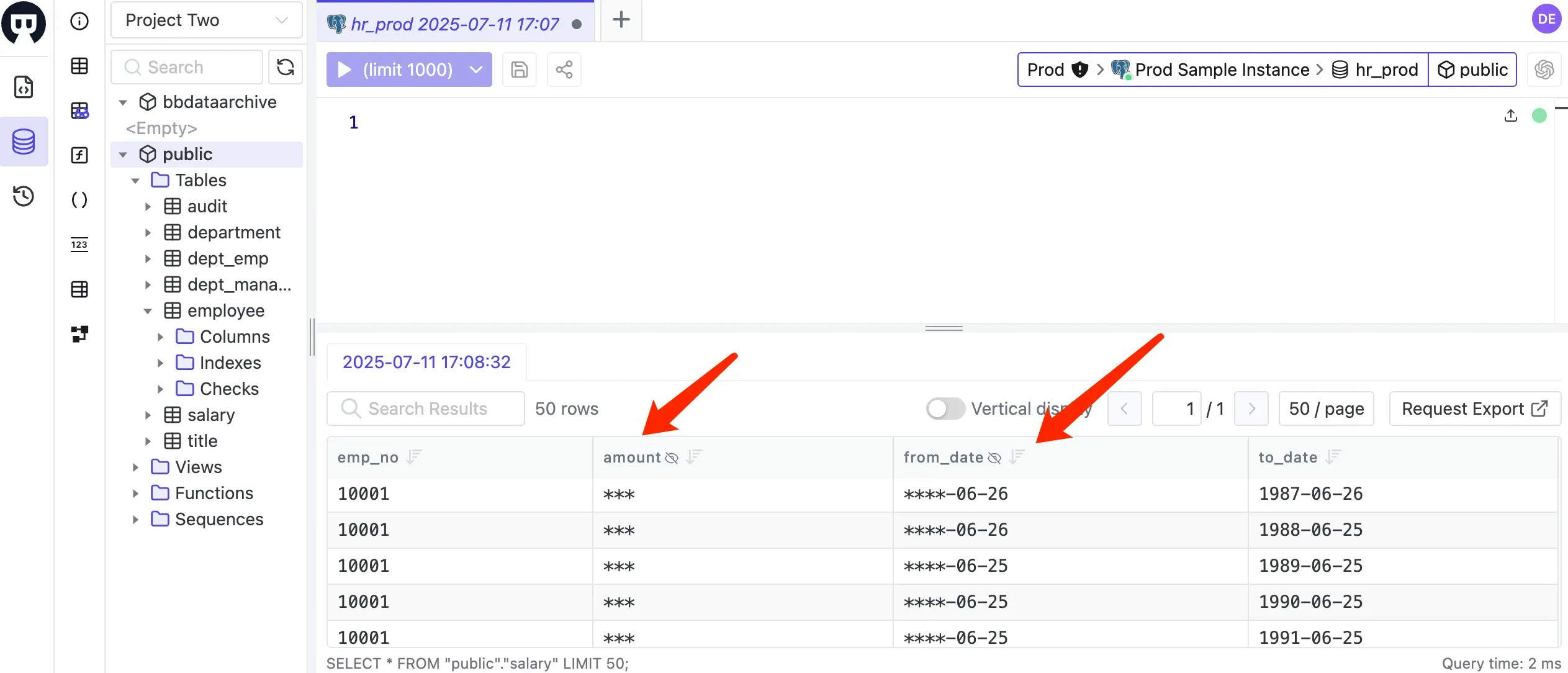Select the 2025-07-11 17:08:32 result tab
The width and height of the screenshot is (1568, 673).
pos(426,362)
